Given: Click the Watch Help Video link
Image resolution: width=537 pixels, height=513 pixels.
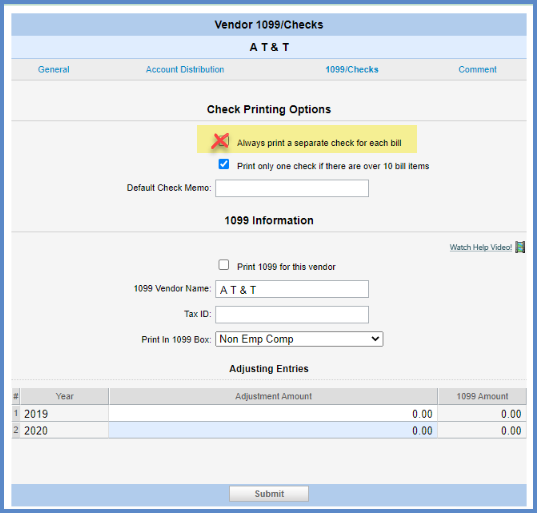Looking at the screenshot, I should click(480, 247).
